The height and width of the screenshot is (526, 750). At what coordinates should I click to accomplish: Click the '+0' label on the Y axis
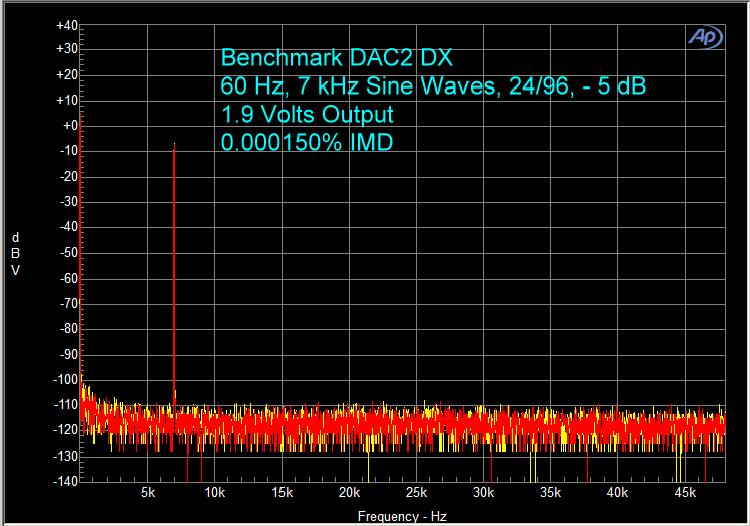68,126
